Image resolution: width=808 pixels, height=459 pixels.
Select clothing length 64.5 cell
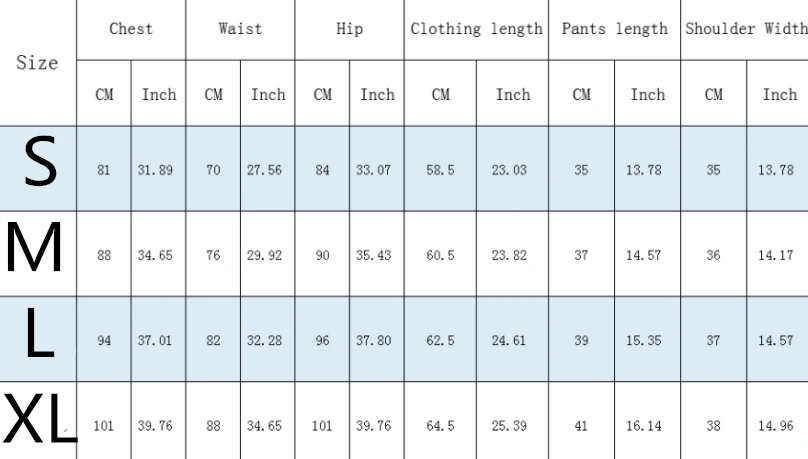441,426
